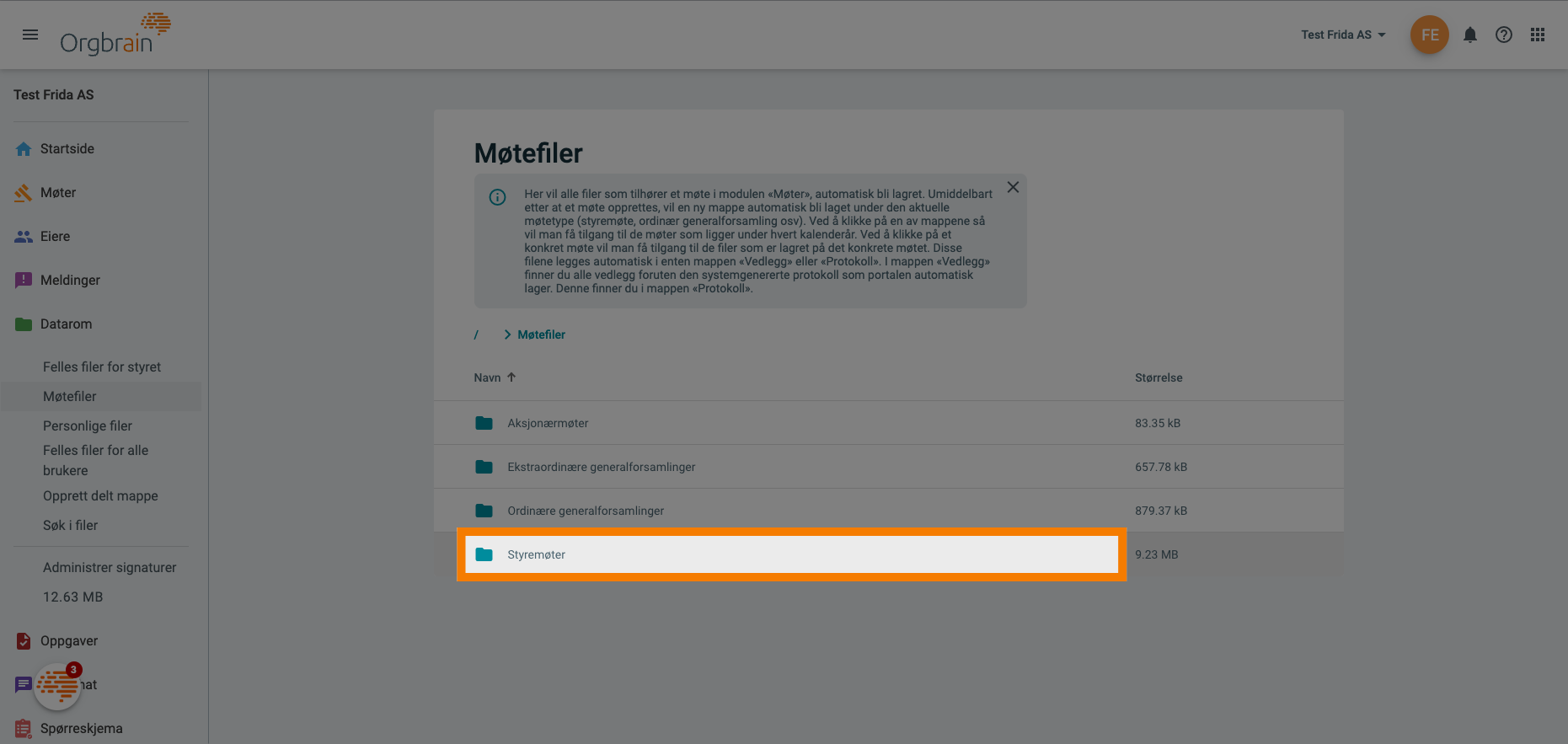Screen dimensions: 1568x744
Task: Click the home icon next to Startside
Action: coord(24,149)
